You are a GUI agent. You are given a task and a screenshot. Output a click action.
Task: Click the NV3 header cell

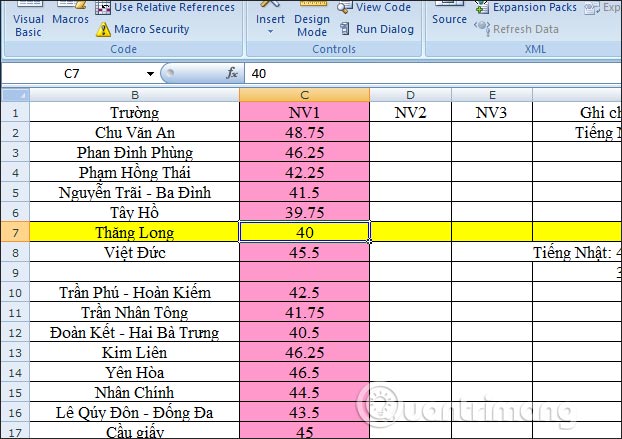[x=492, y=112]
